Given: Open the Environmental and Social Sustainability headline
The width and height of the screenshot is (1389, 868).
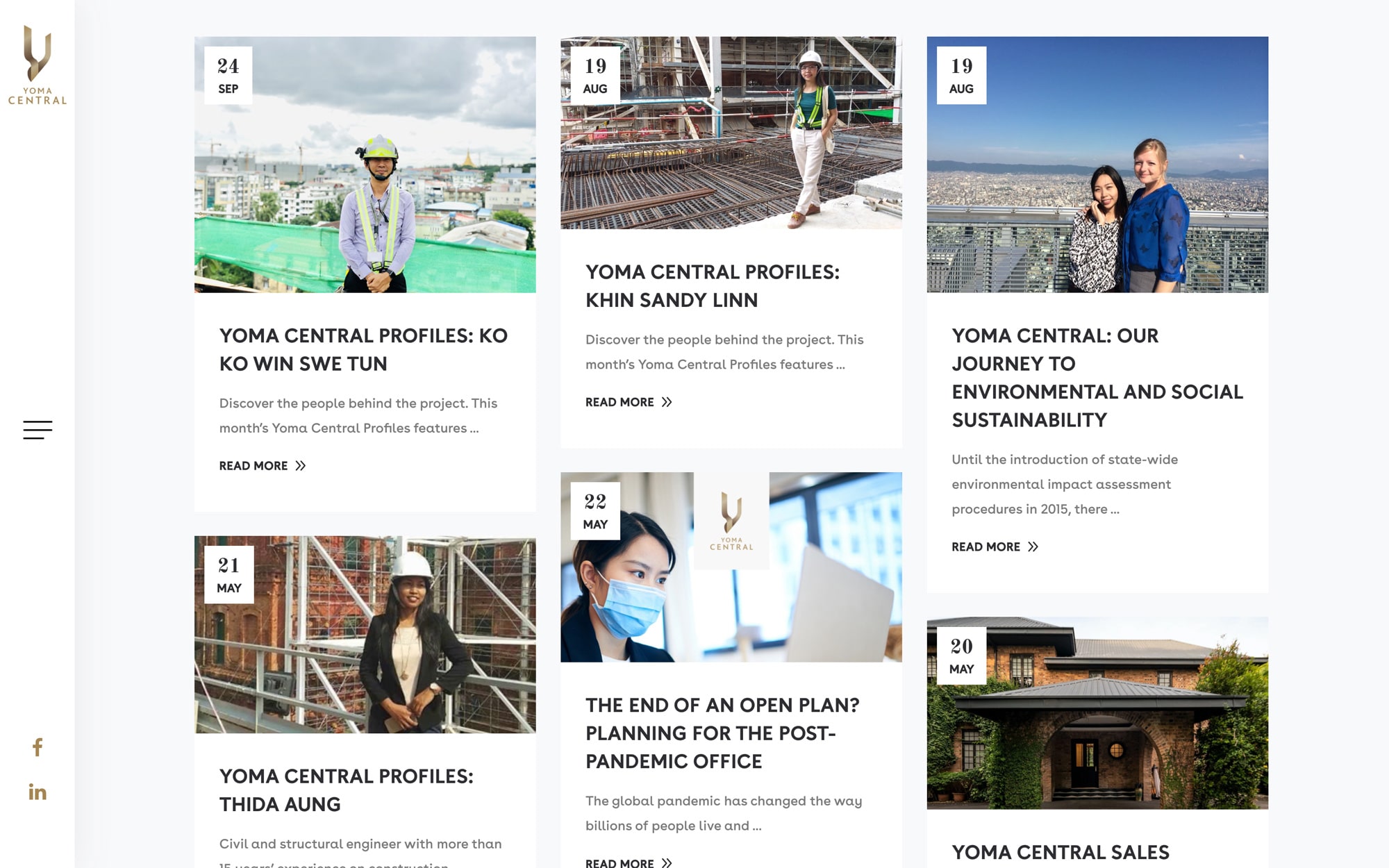Looking at the screenshot, I should tap(1097, 378).
